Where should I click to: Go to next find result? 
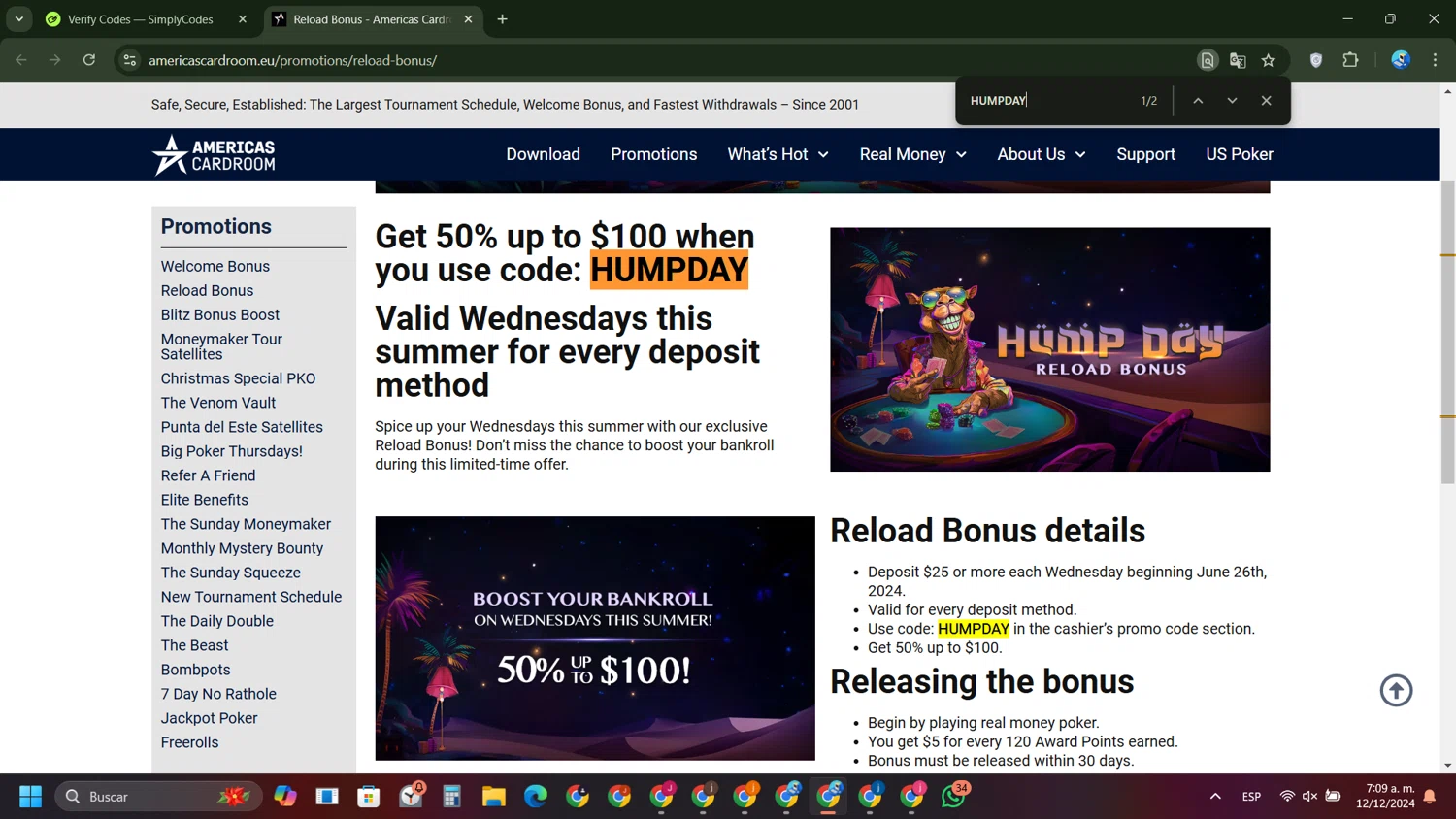click(1232, 101)
